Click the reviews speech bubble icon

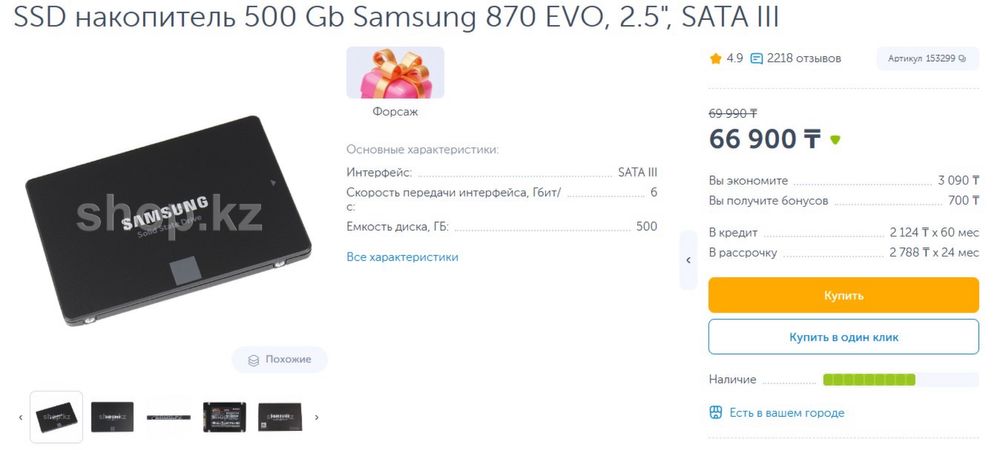pyautogui.click(x=757, y=59)
